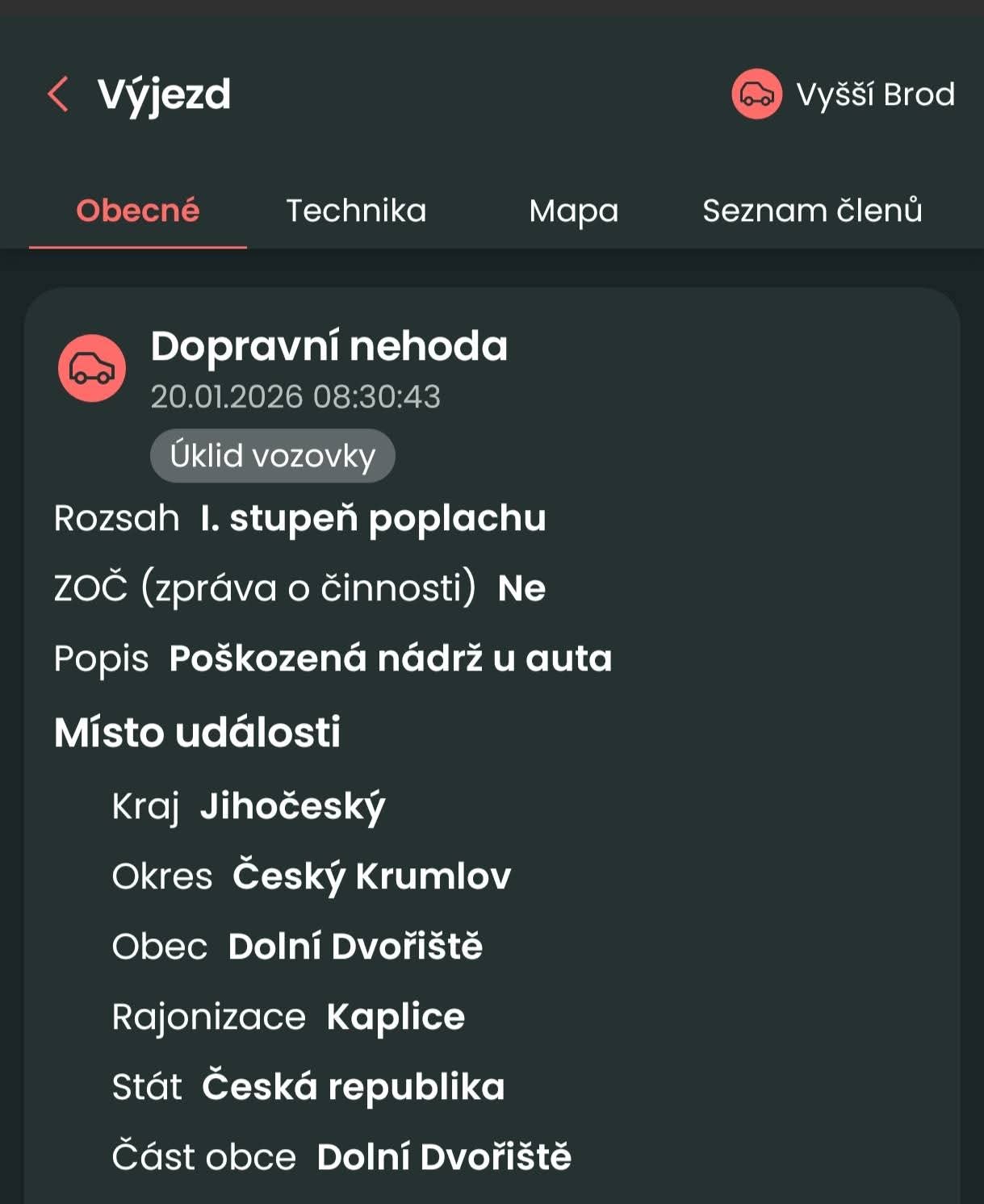Select the Seznam členů tab
Image resolution: width=984 pixels, height=1204 pixels.
click(812, 211)
